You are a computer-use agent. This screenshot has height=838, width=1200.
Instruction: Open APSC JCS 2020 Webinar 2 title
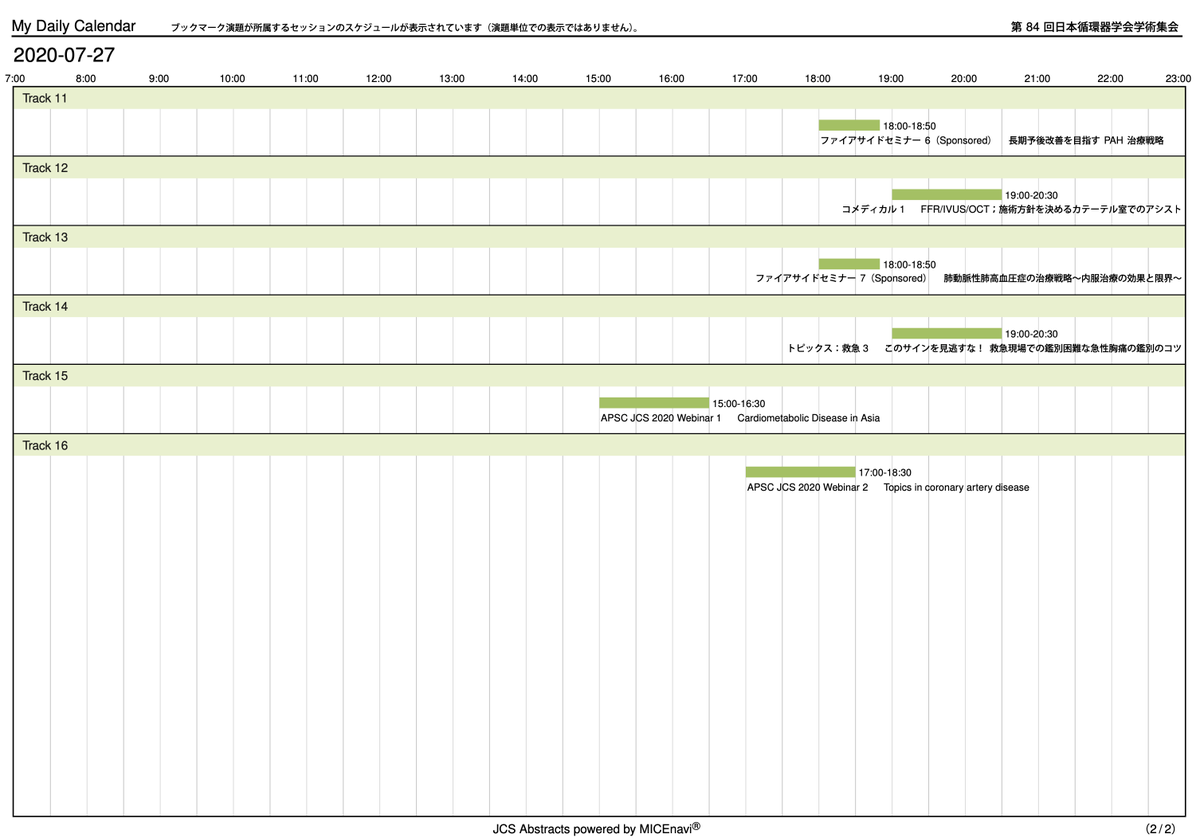[x=888, y=487]
